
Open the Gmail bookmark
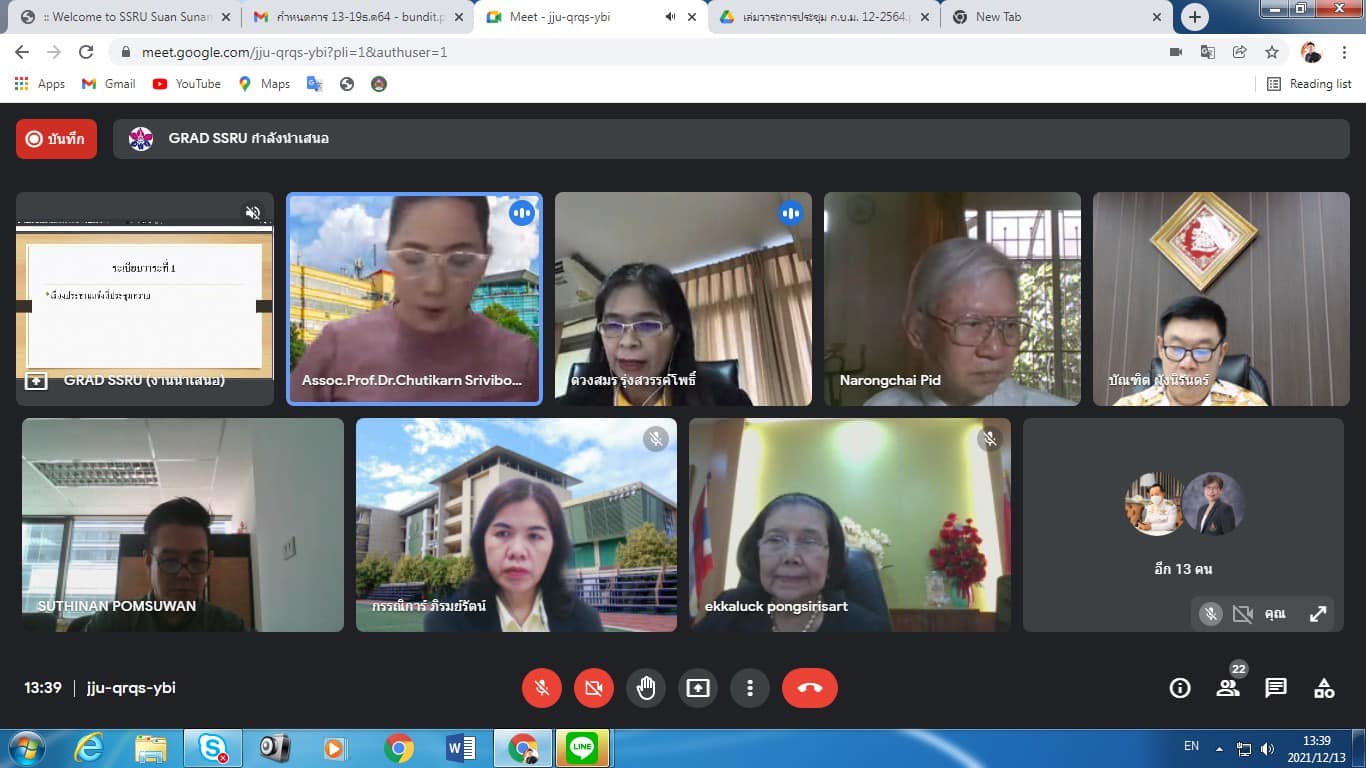[x=108, y=84]
